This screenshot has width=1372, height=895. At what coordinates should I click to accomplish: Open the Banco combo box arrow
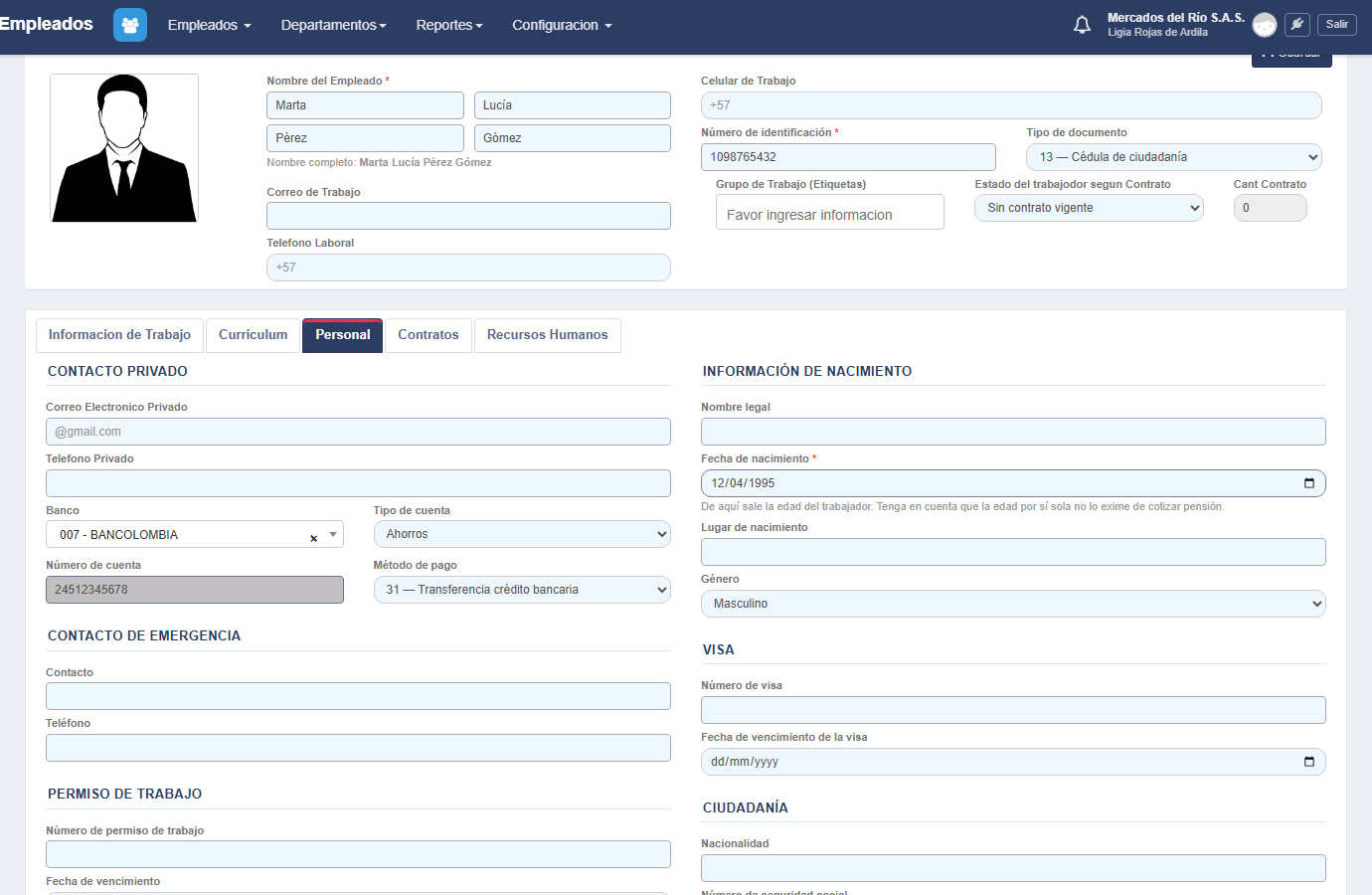(x=333, y=534)
